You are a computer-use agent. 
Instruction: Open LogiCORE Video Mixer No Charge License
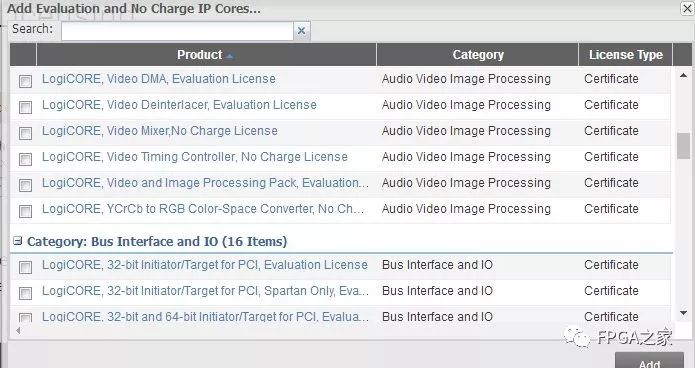160,131
